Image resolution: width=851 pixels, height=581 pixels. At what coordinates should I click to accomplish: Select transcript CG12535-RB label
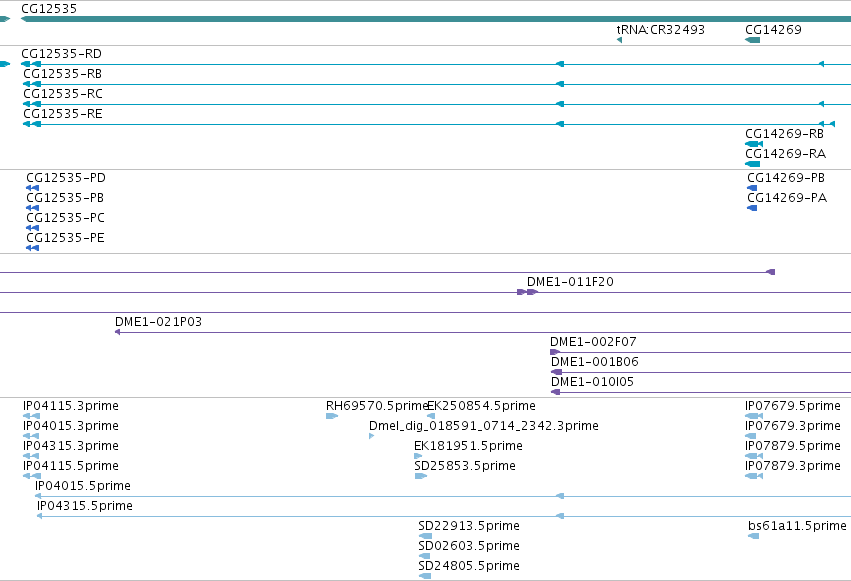click(62, 73)
